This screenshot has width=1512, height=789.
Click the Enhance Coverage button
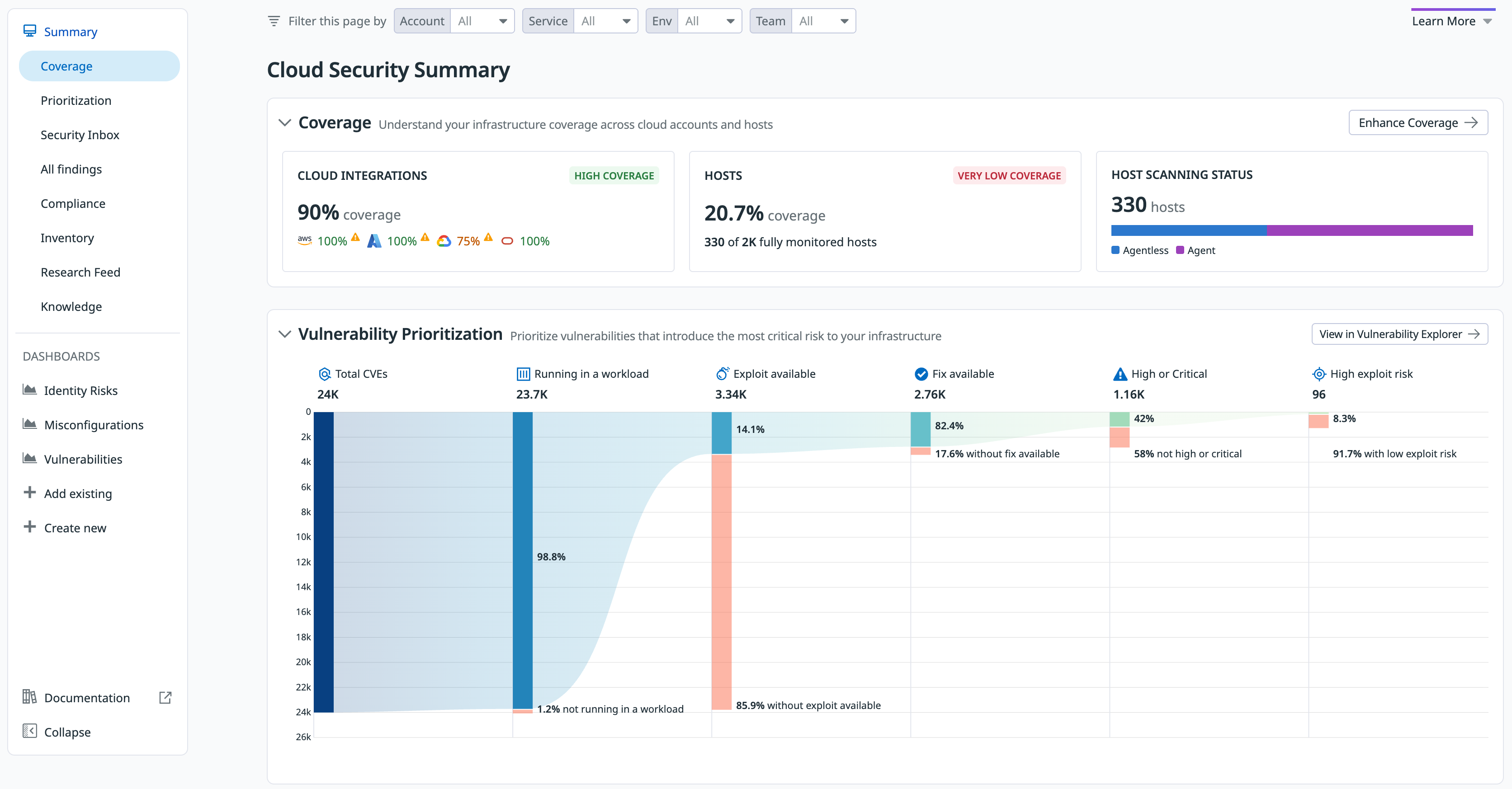(x=1417, y=122)
